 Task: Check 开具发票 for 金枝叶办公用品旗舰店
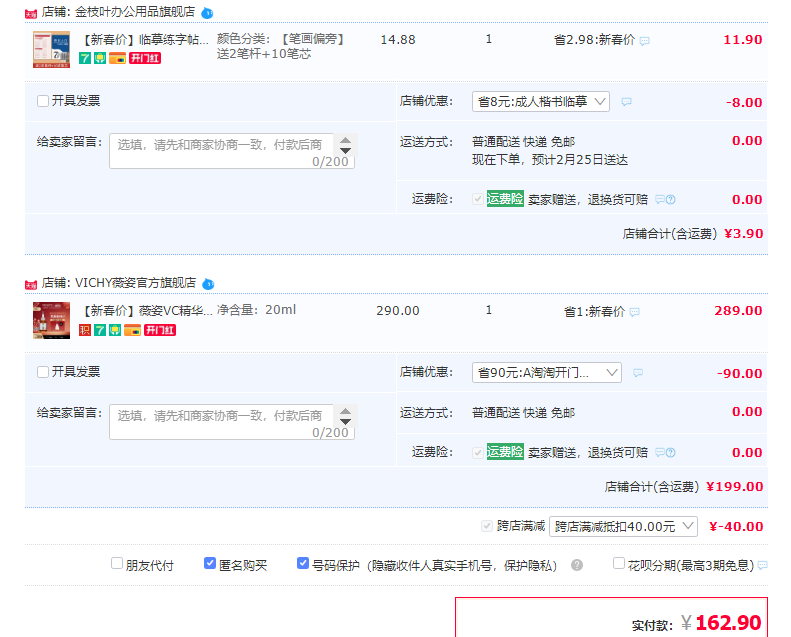click(x=43, y=101)
